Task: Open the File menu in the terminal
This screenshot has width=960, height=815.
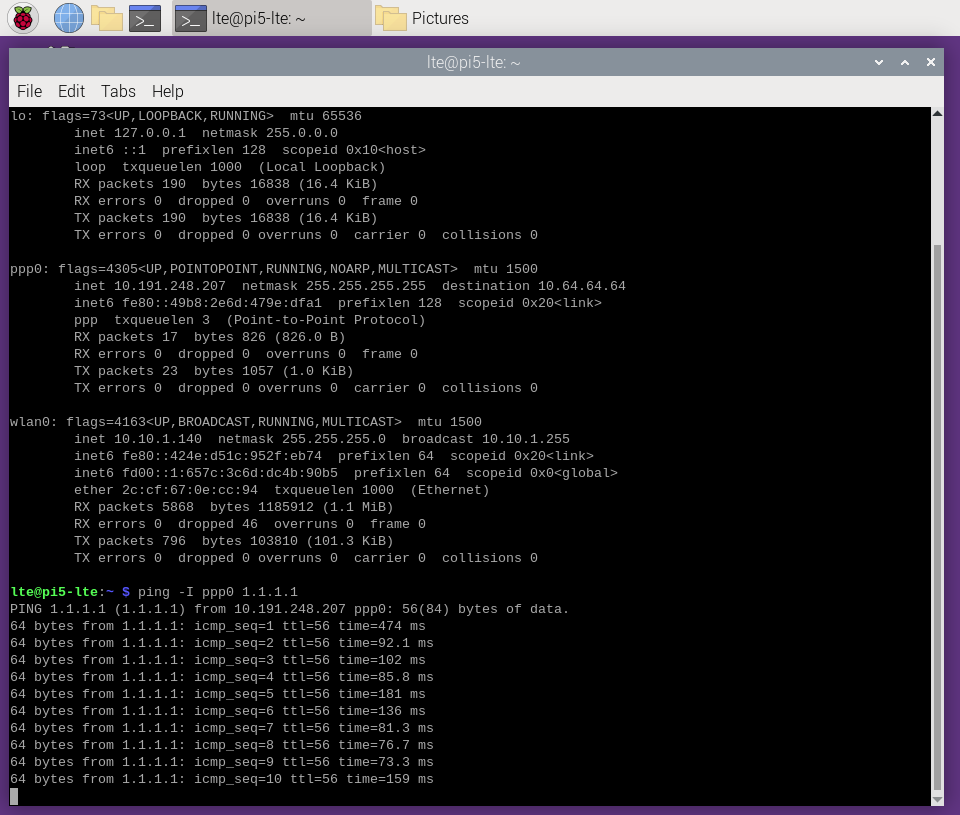Action: pos(29,91)
